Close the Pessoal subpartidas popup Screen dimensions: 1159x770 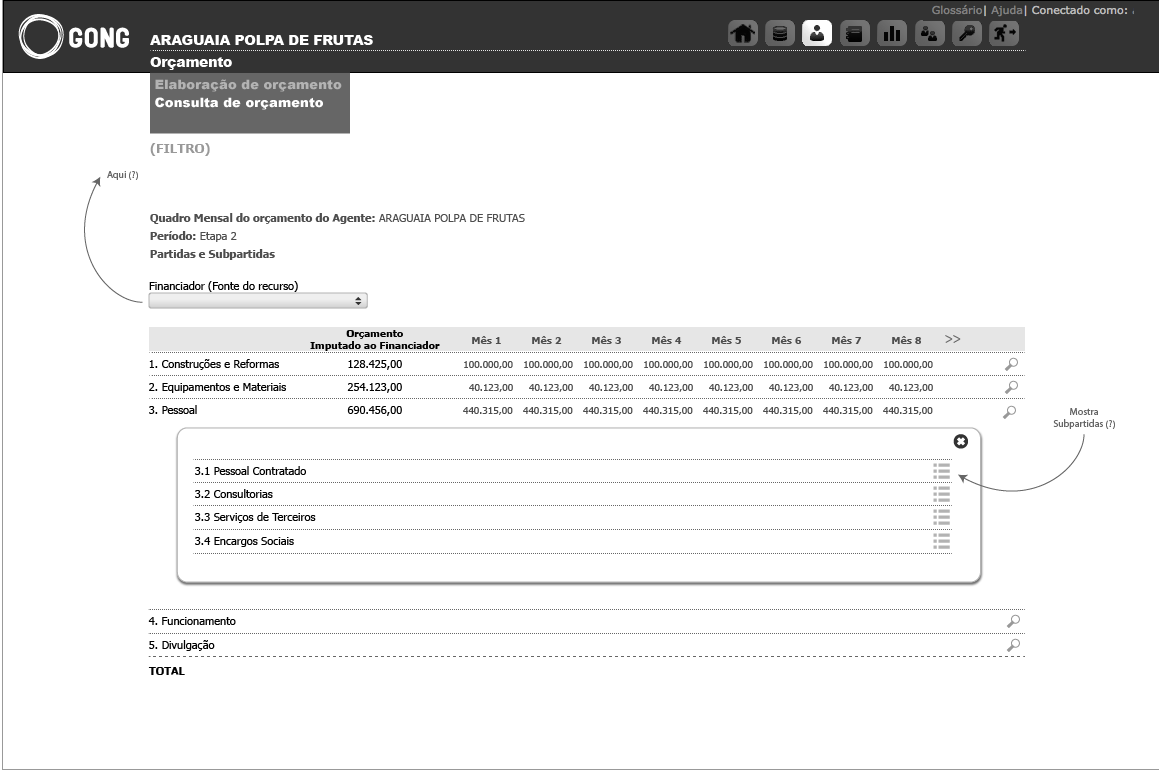[961, 441]
